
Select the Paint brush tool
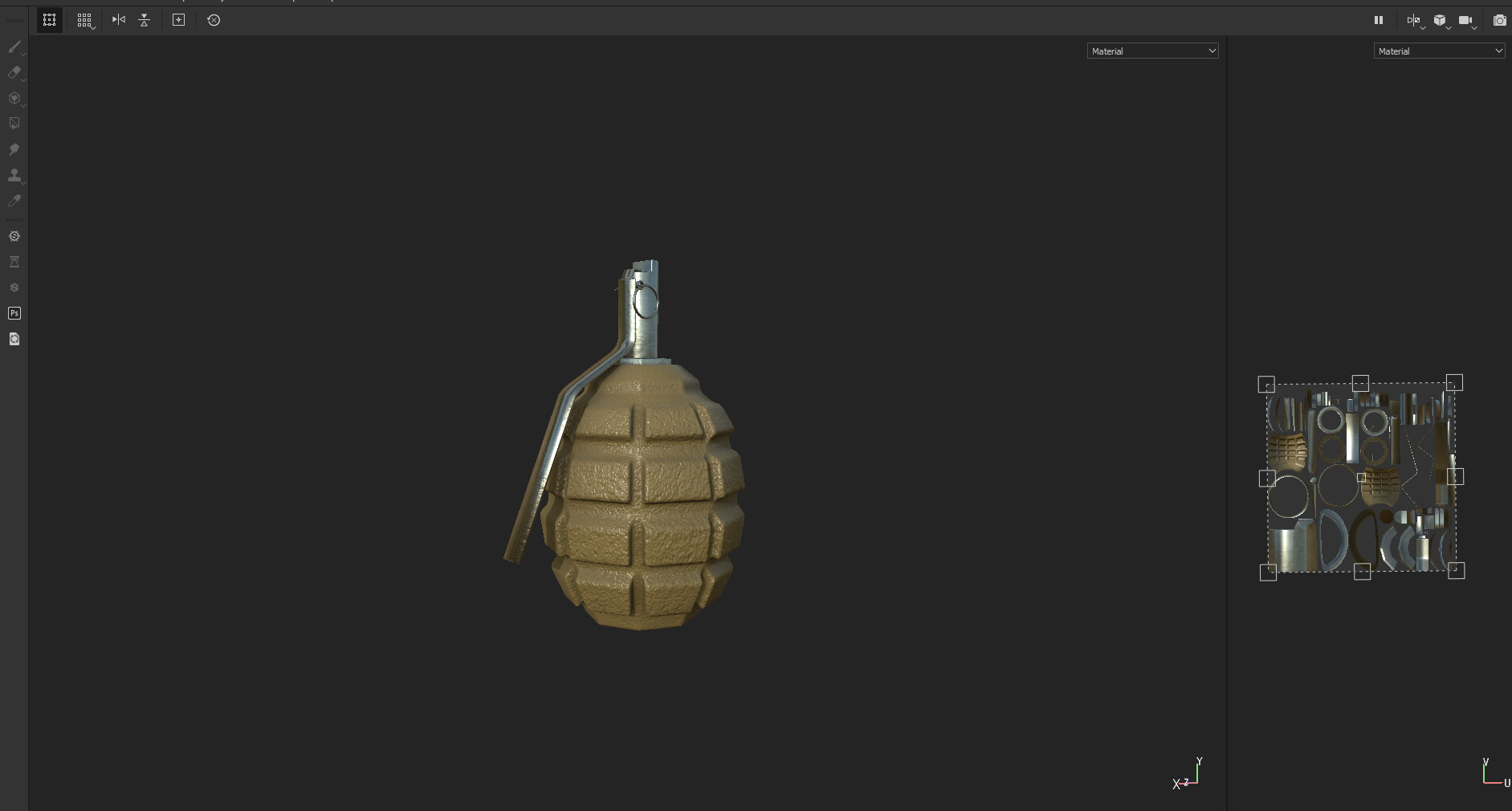tap(14, 47)
